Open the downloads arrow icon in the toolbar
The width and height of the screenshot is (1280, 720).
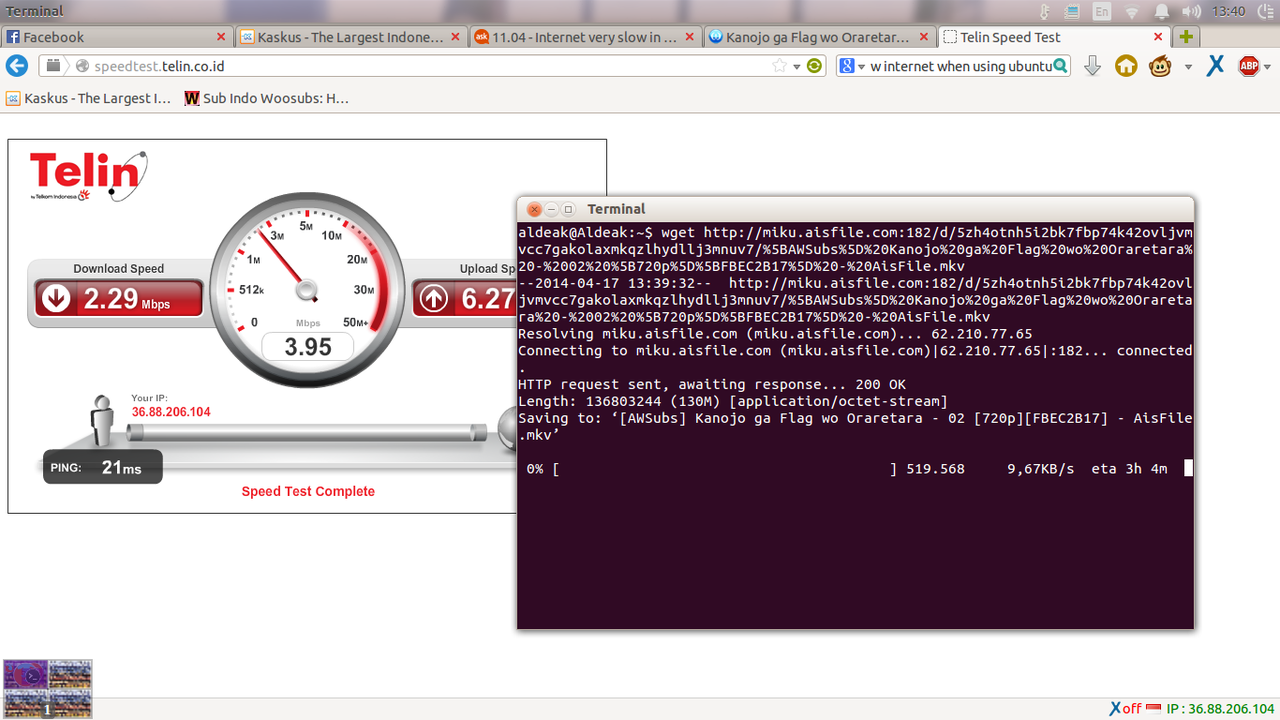tap(1093, 66)
